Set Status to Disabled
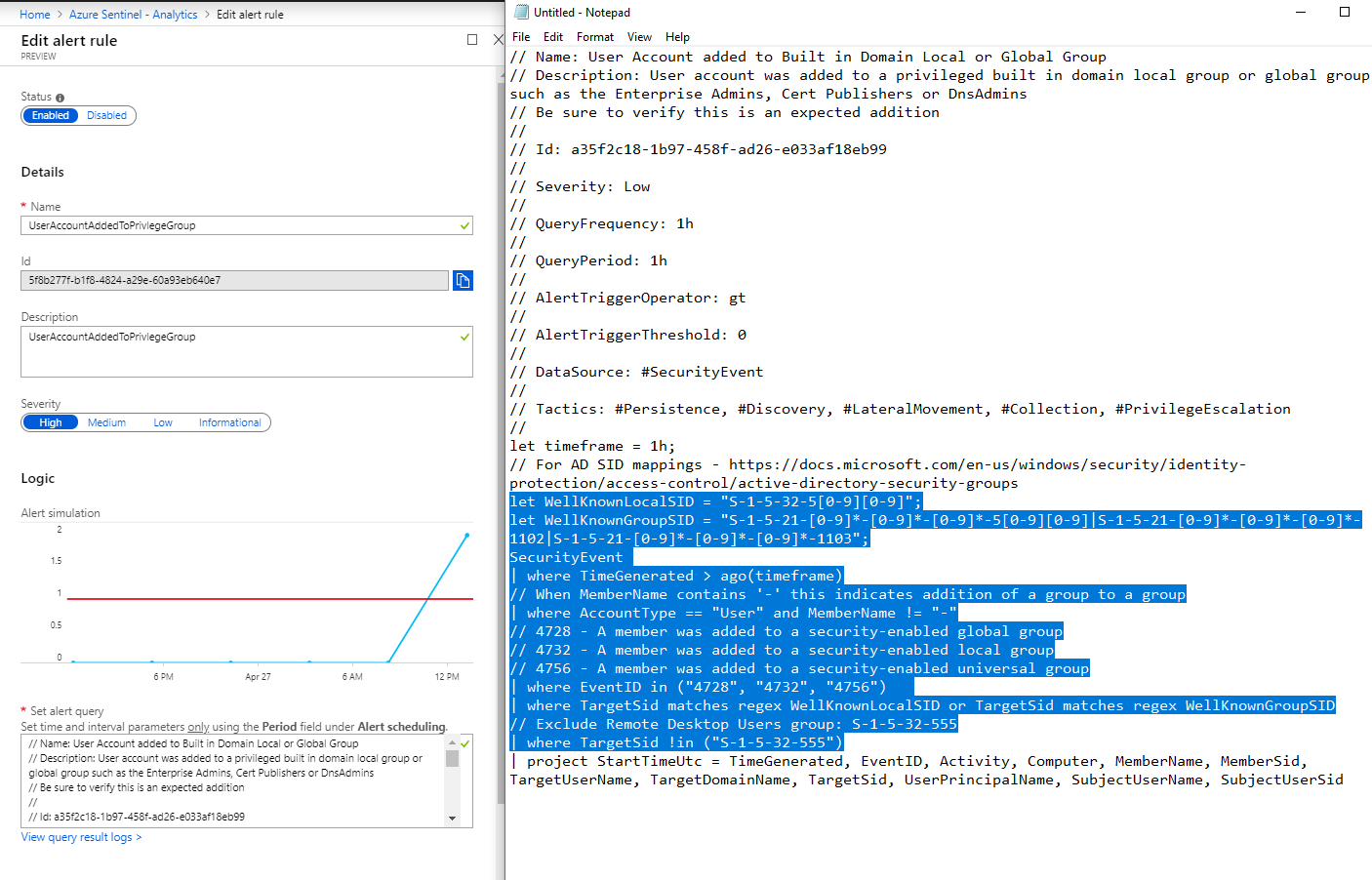This screenshot has width=1372, height=880. click(x=106, y=115)
